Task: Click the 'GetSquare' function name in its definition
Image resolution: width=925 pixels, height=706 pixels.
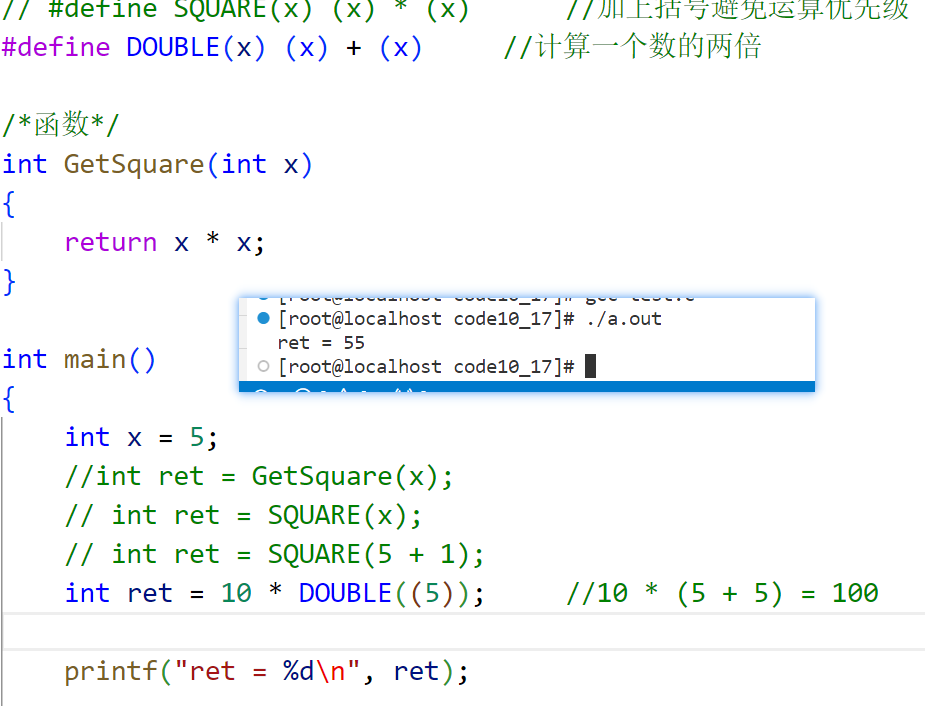Action: click(x=134, y=165)
